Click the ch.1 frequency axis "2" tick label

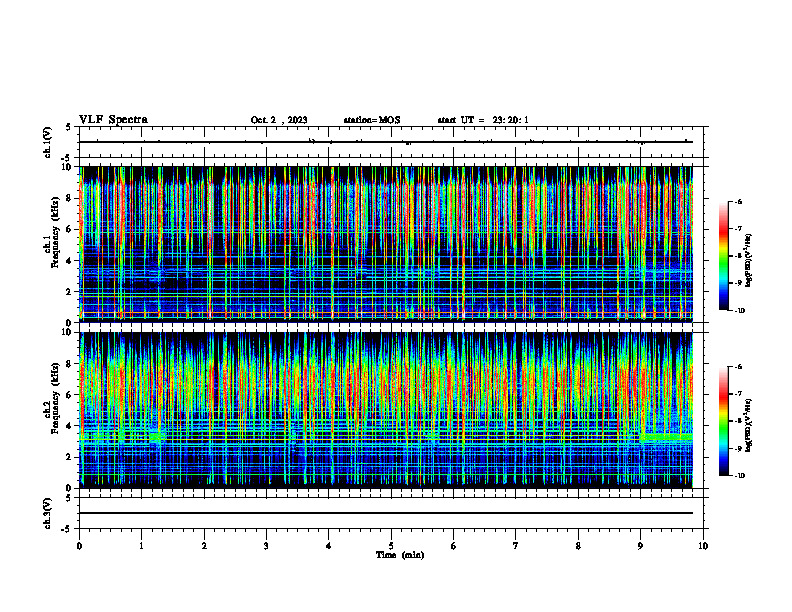[x=70, y=291]
